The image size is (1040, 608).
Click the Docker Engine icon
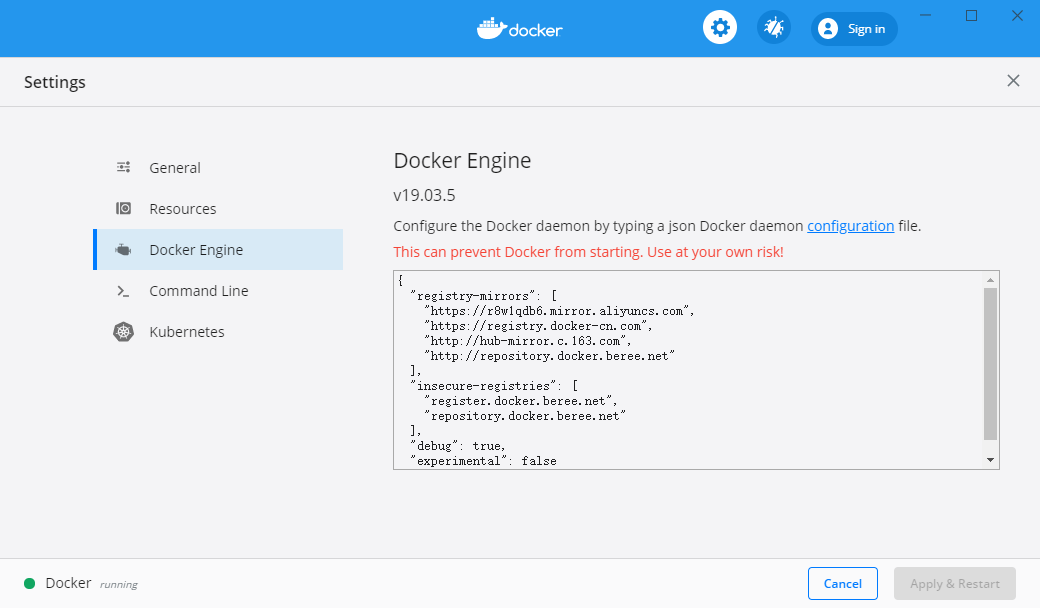click(123, 250)
